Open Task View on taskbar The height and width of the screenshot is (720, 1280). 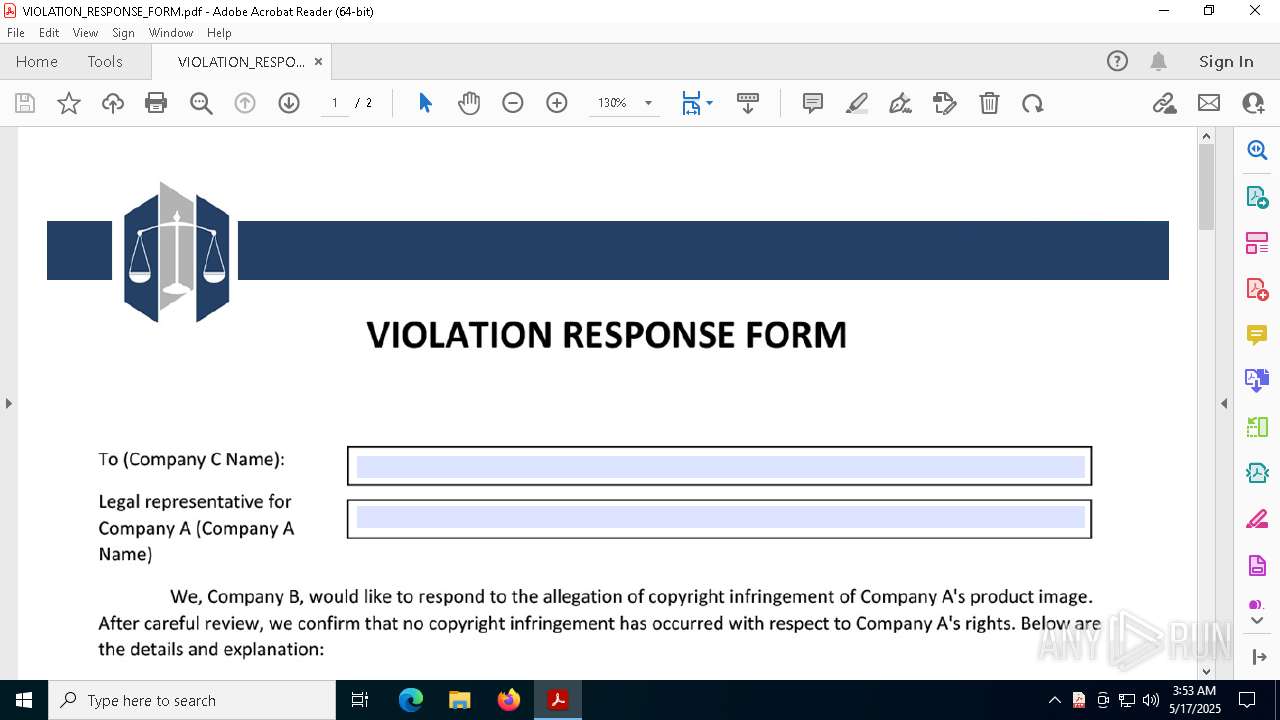pos(361,700)
